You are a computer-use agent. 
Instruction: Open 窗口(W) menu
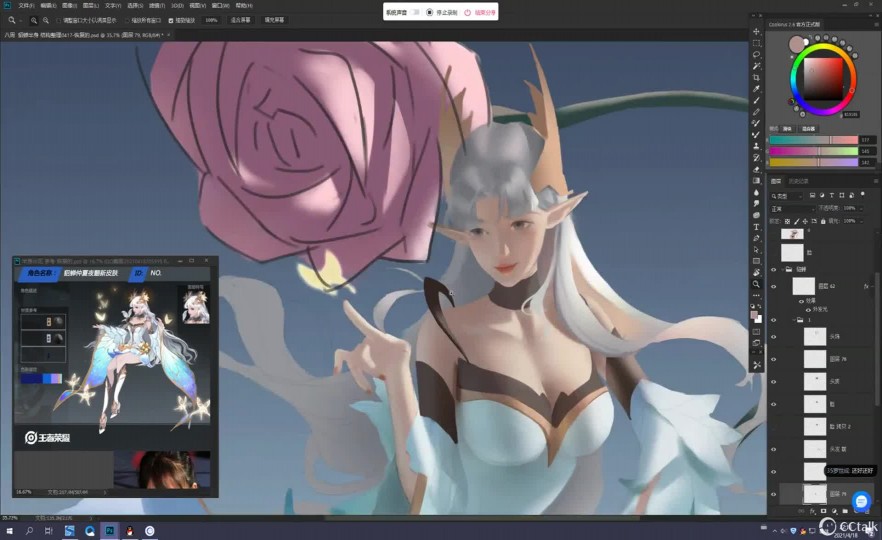click(220, 5)
